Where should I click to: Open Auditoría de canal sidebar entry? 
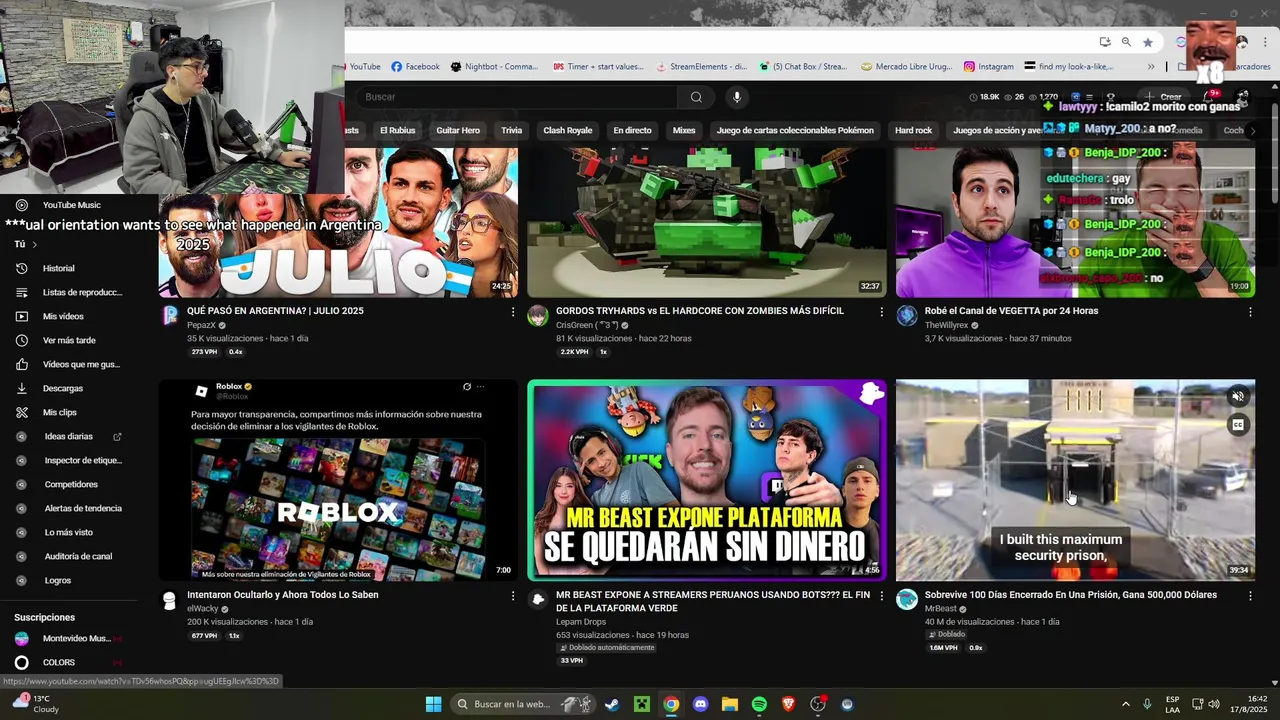pyautogui.click(x=78, y=556)
